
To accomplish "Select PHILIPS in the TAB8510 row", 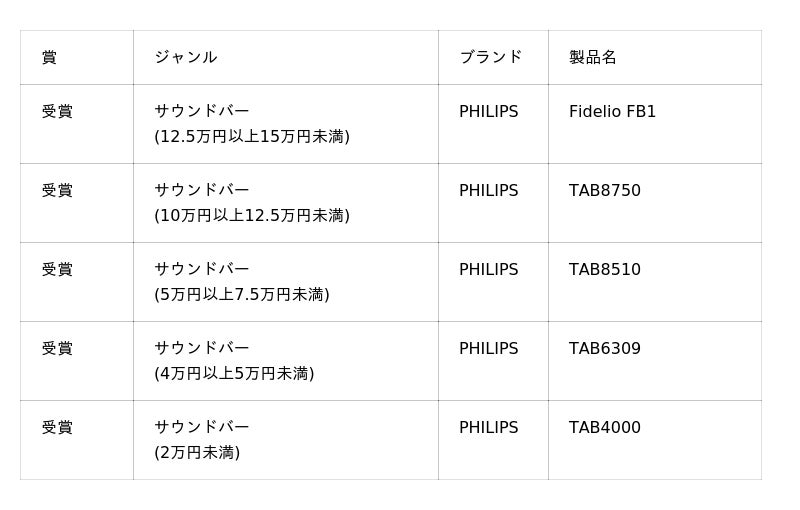I will (x=488, y=270).
